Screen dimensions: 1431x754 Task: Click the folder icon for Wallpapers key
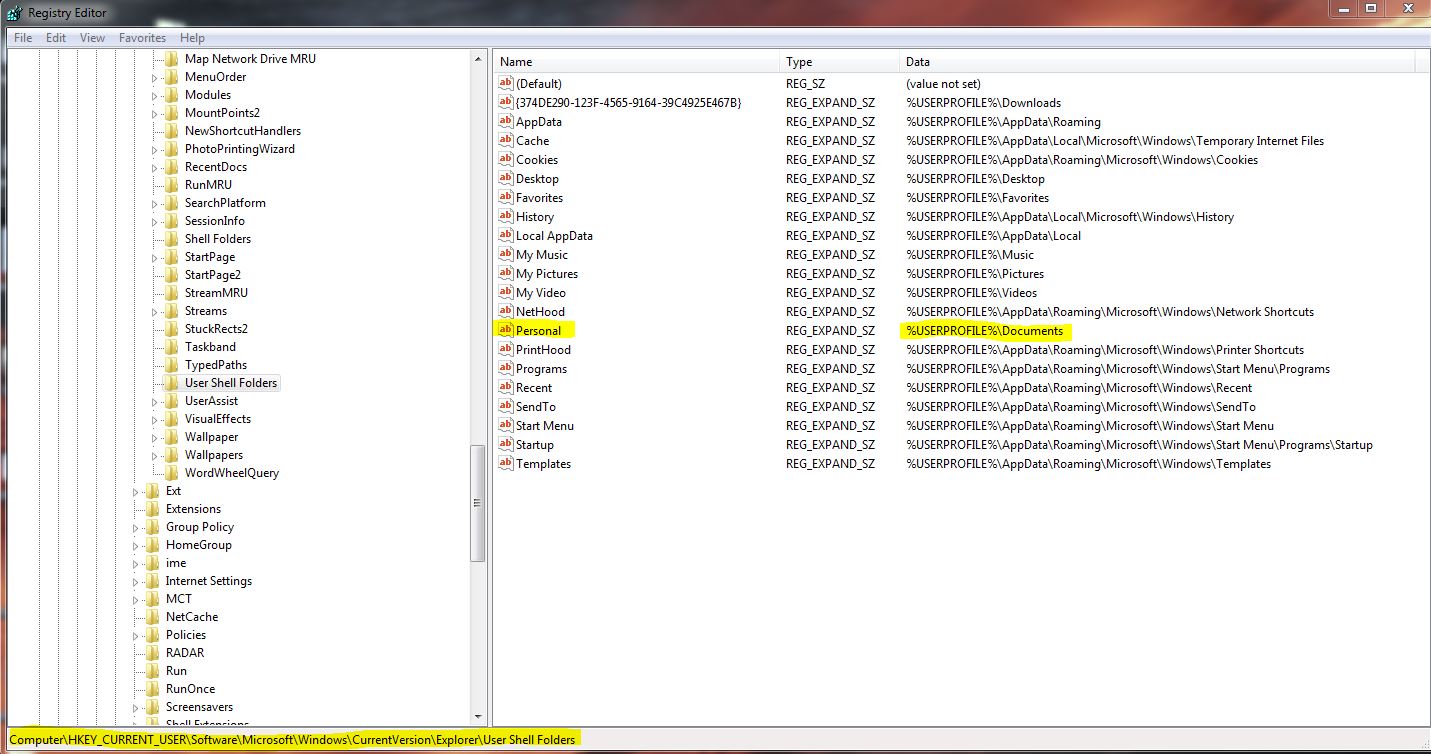point(171,454)
